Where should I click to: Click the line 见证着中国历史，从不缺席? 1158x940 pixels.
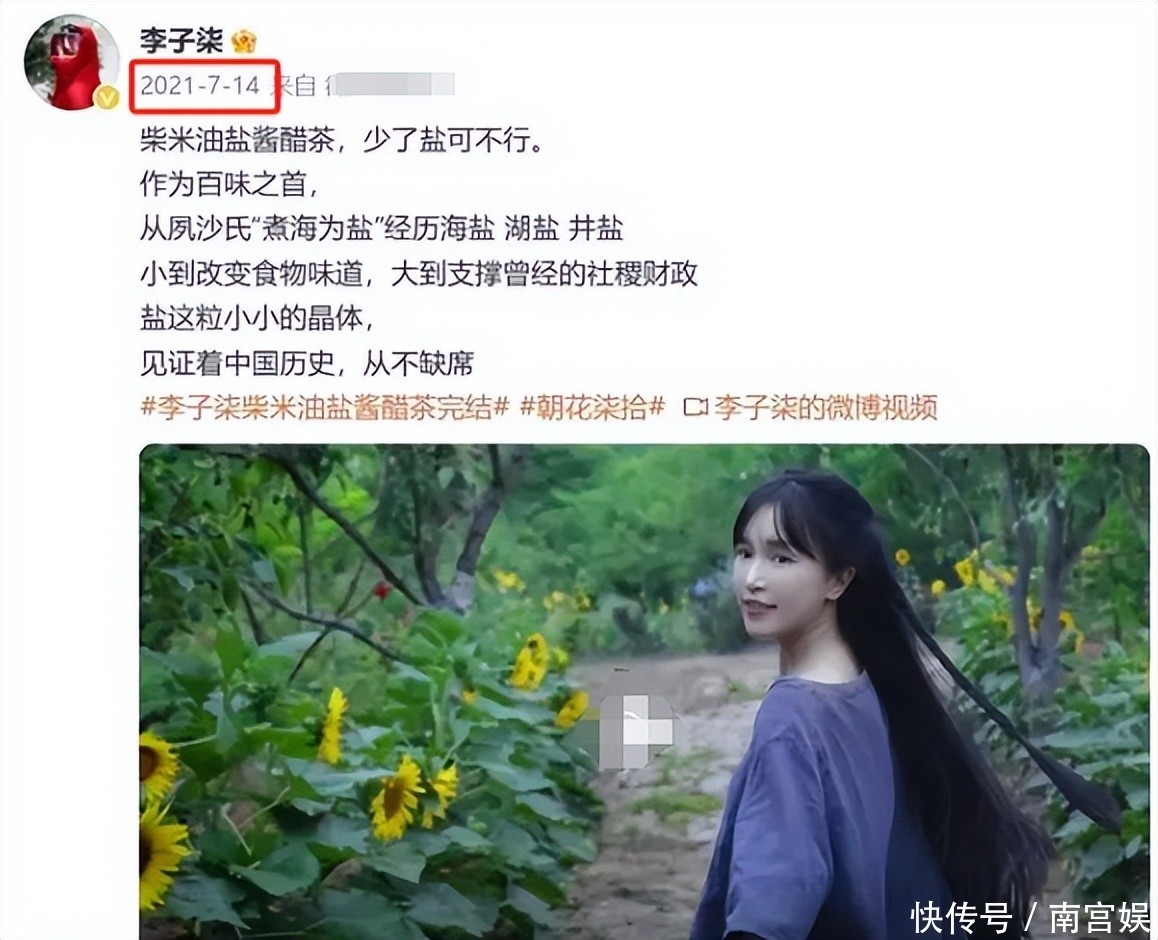pos(306,363)
